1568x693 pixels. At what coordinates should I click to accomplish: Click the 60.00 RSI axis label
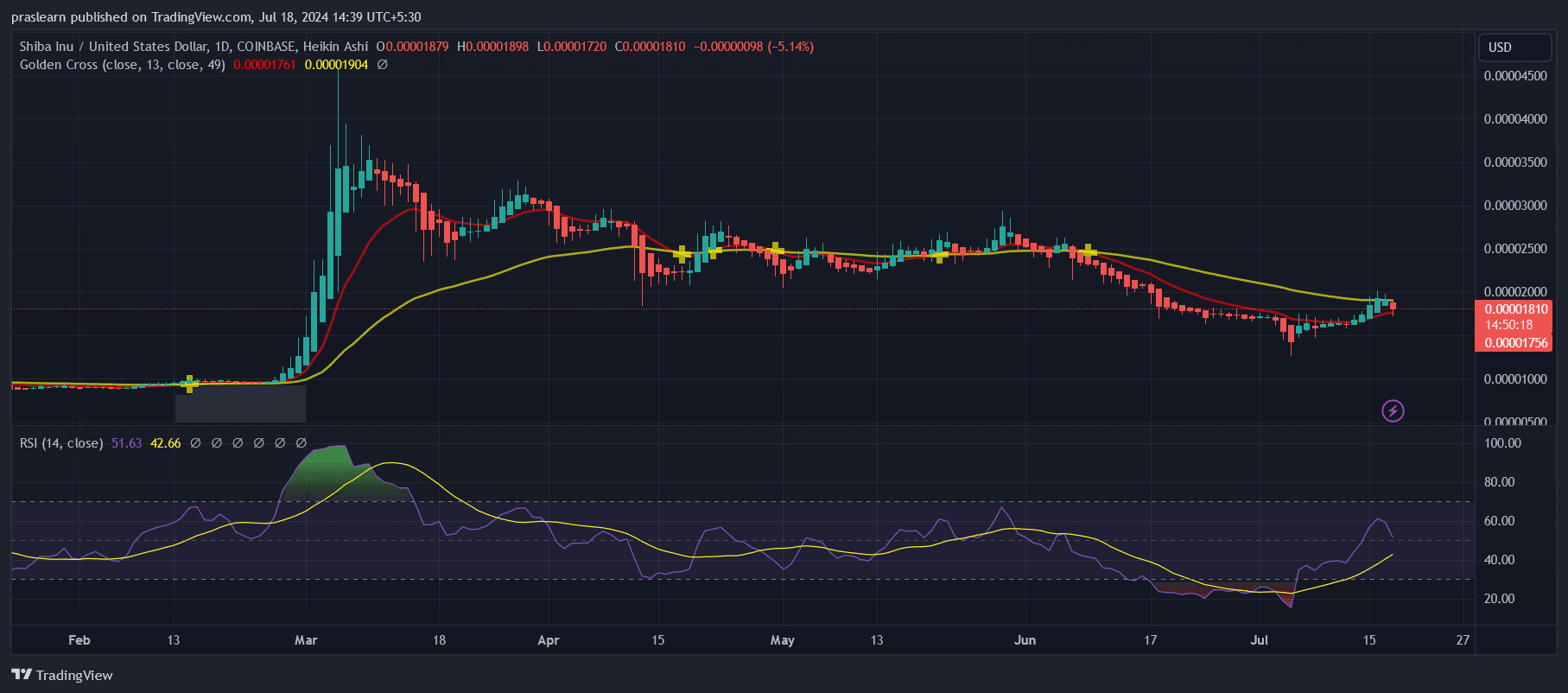tap(1499, 521)
